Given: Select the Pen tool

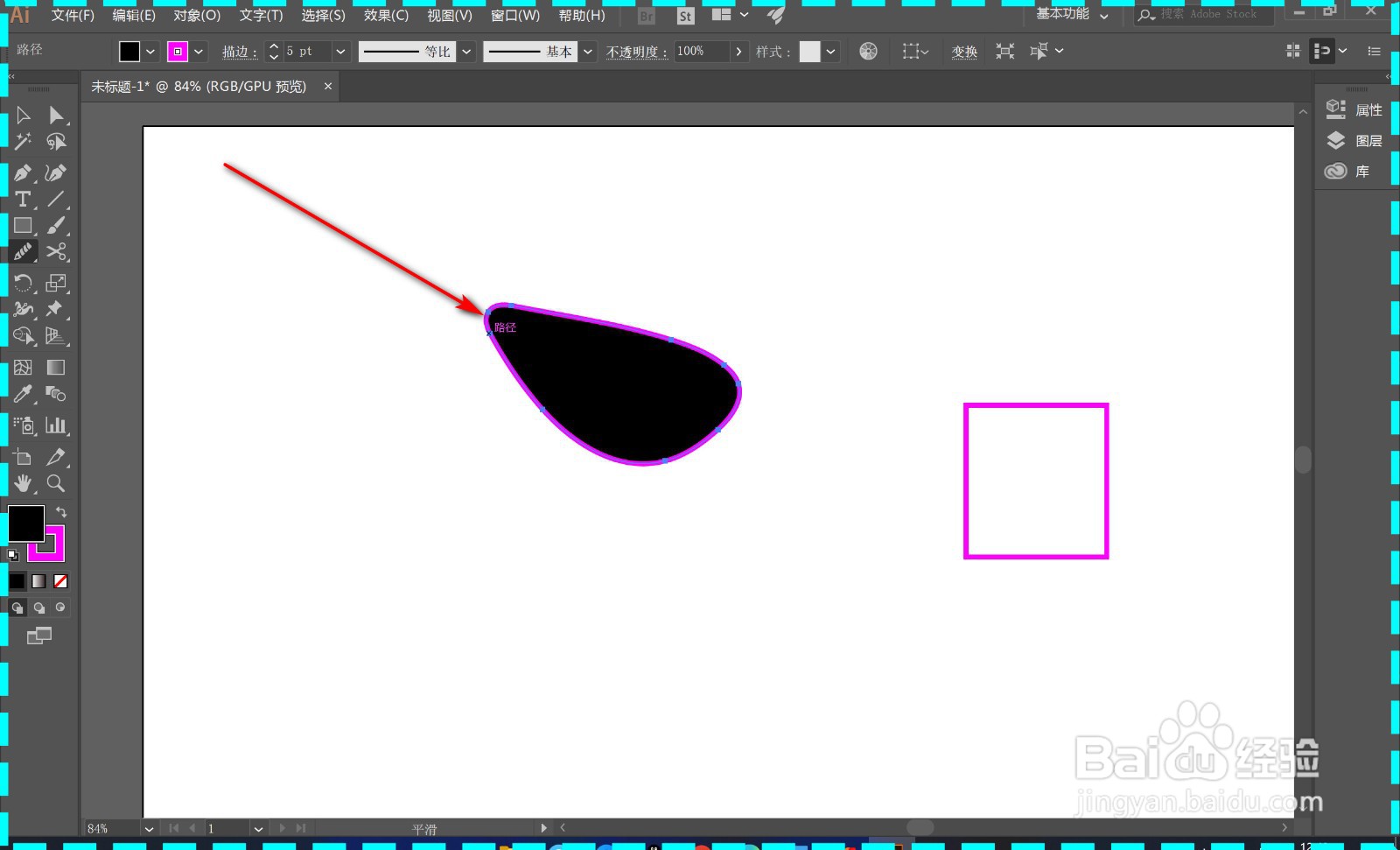Looking at the screenshot, I should 24,172.
